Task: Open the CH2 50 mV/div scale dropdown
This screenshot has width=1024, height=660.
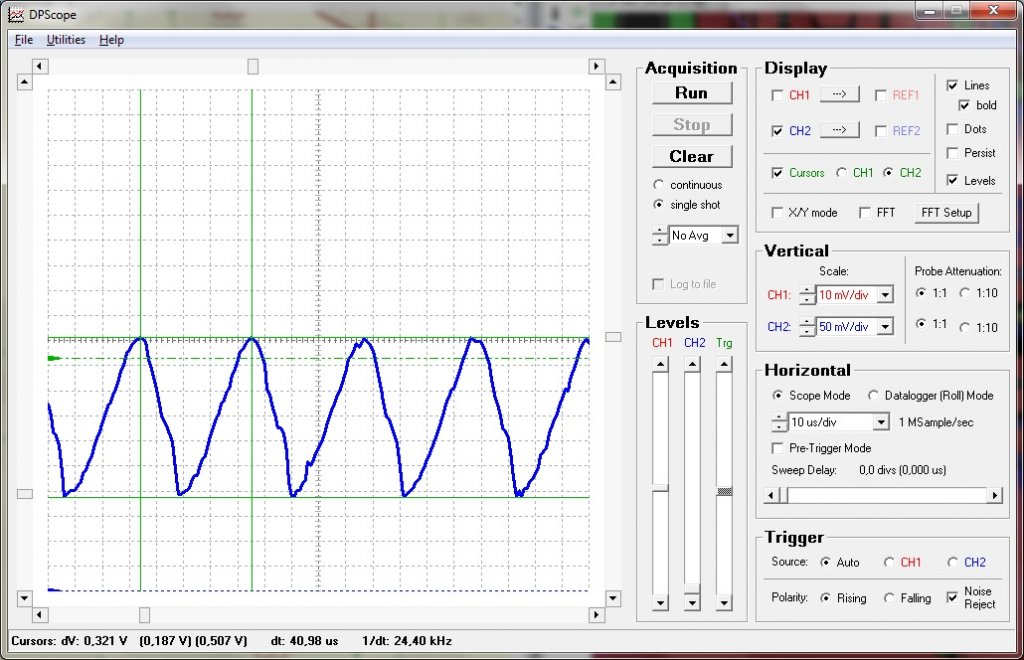Action: 886,326
